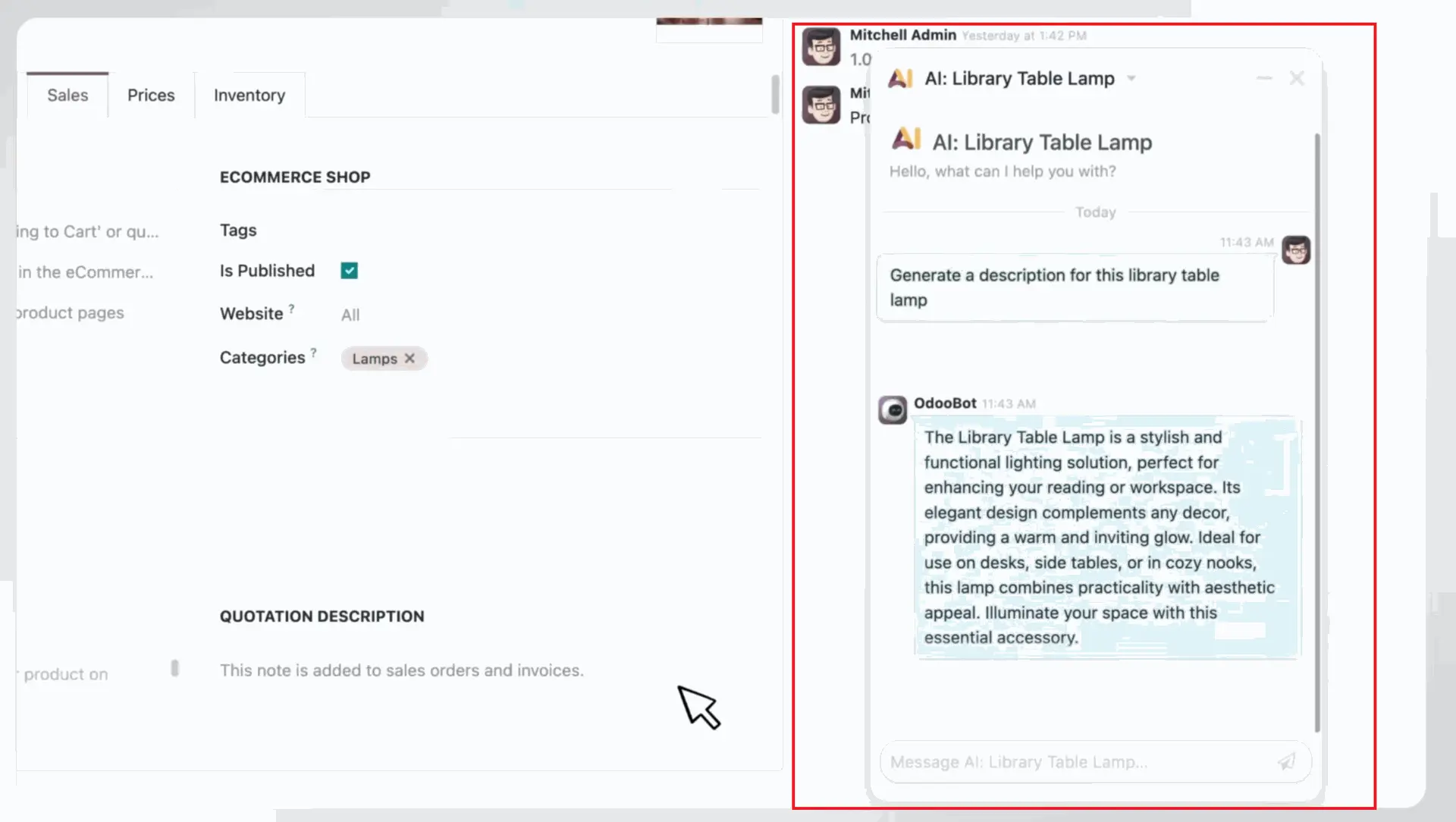The height and width of the screenshot is (822, 1456).
Task: Click the quotation description note field
Action: pos(402,670)
